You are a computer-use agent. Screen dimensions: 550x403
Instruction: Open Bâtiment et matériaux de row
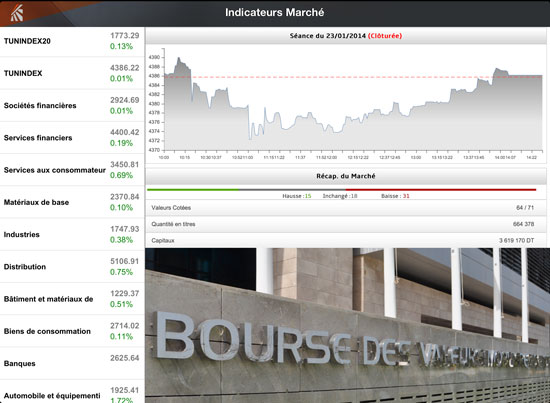[x=72, y=299]
